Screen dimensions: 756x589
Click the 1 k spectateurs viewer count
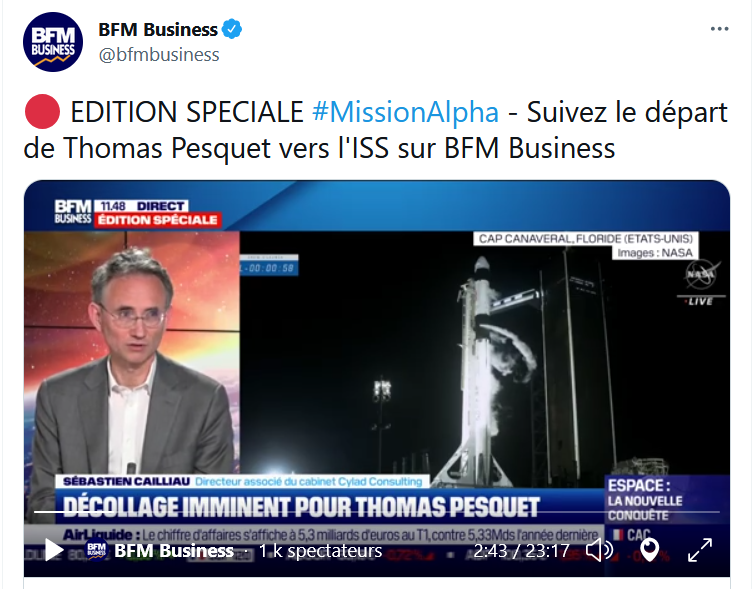[x=321, y=550]
